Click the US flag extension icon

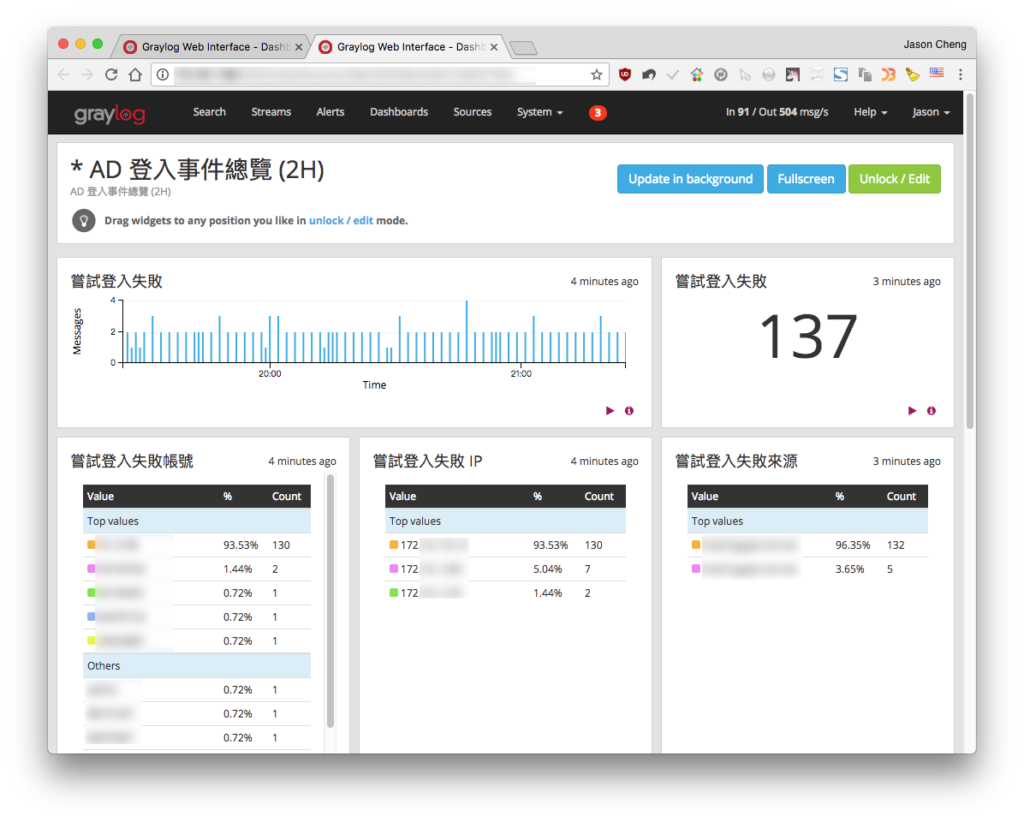point(936,74)
